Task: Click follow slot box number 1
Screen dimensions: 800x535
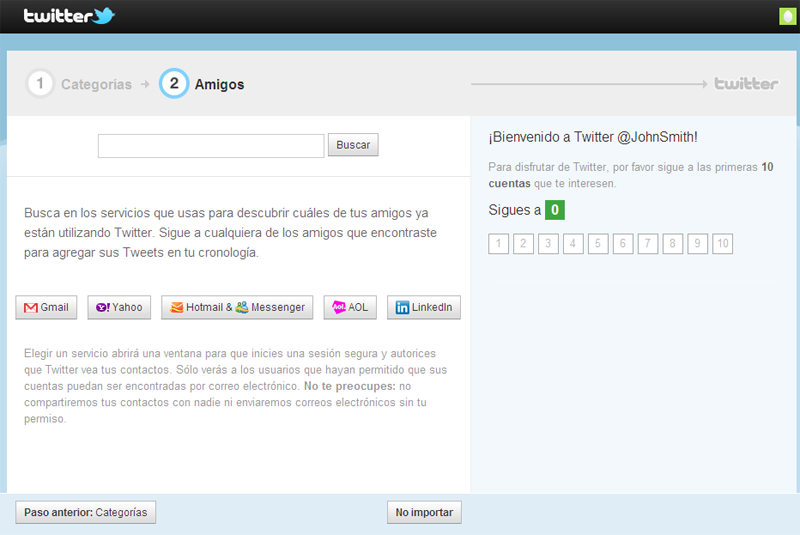Action: pyautogui.click(x=498, y=244)
